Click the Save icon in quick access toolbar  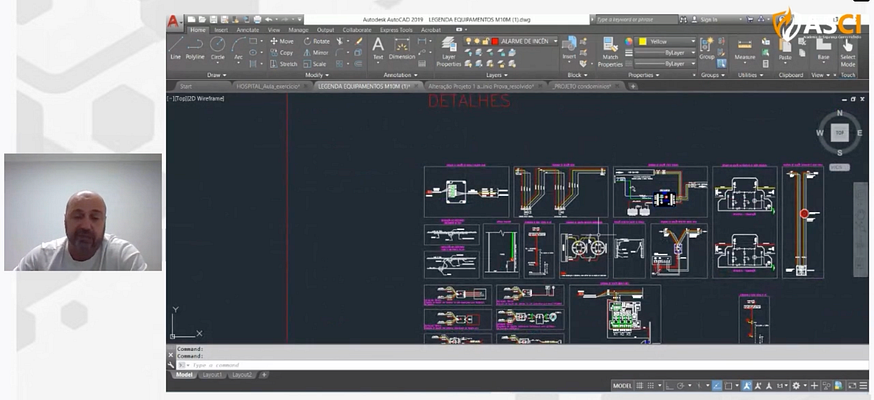click(213, 19)
